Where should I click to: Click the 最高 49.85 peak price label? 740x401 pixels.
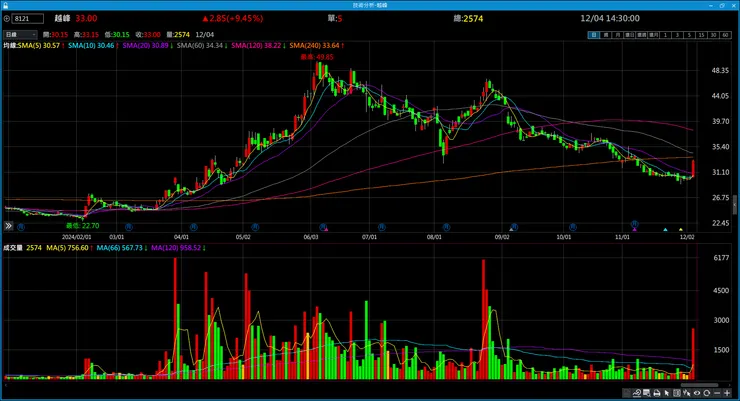(x=317, y=57)
